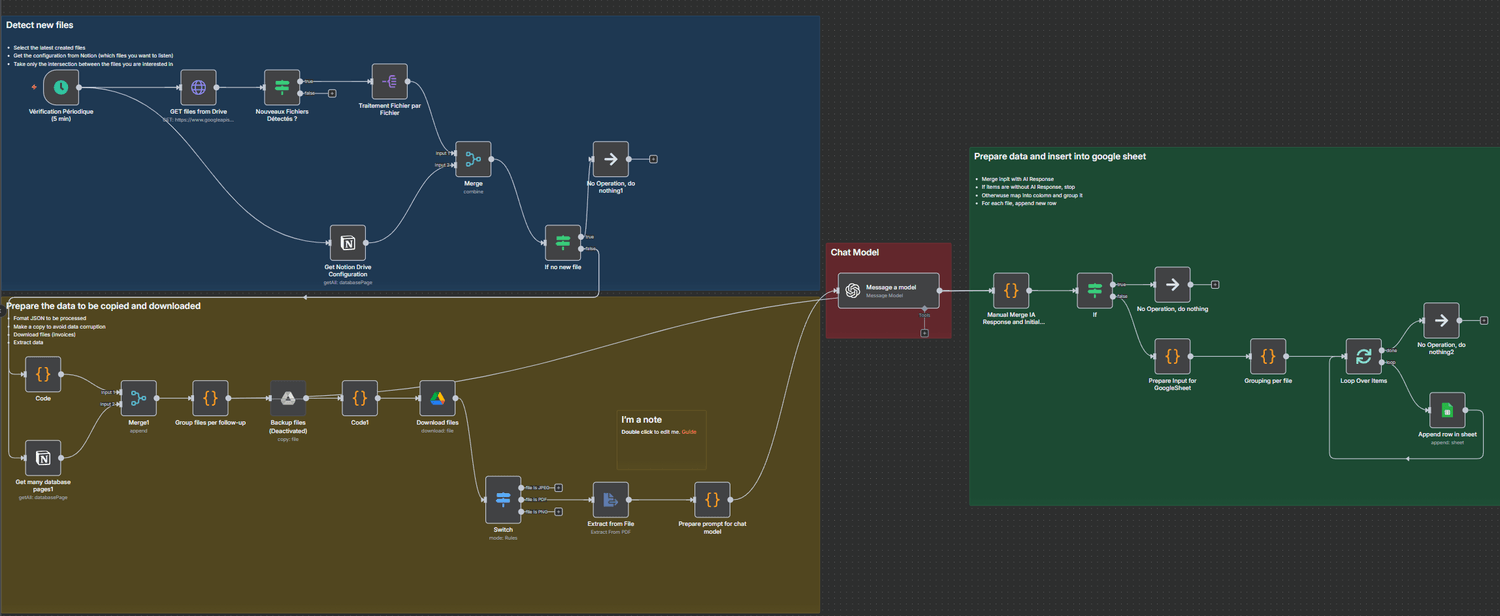The width and height of the screenshot is (1500, 616).
Task: Select the I'm a note sticky note
Action: 661,439
